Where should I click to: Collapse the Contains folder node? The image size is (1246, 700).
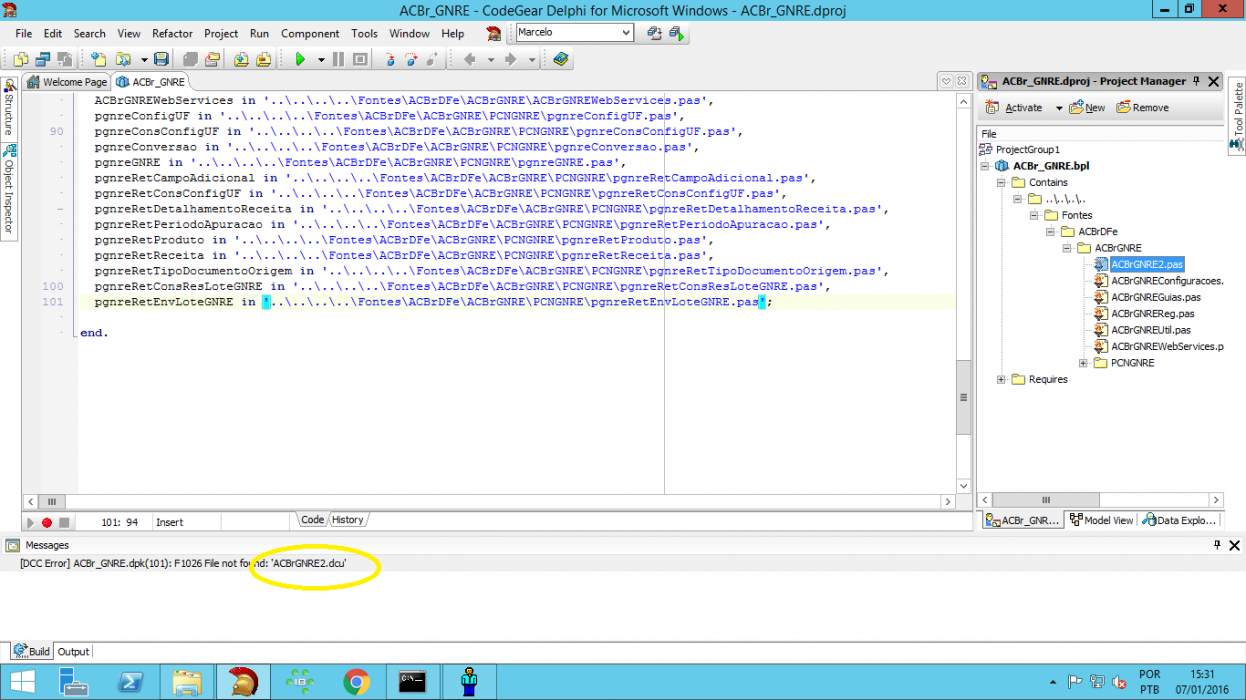tap(1002, 182)
